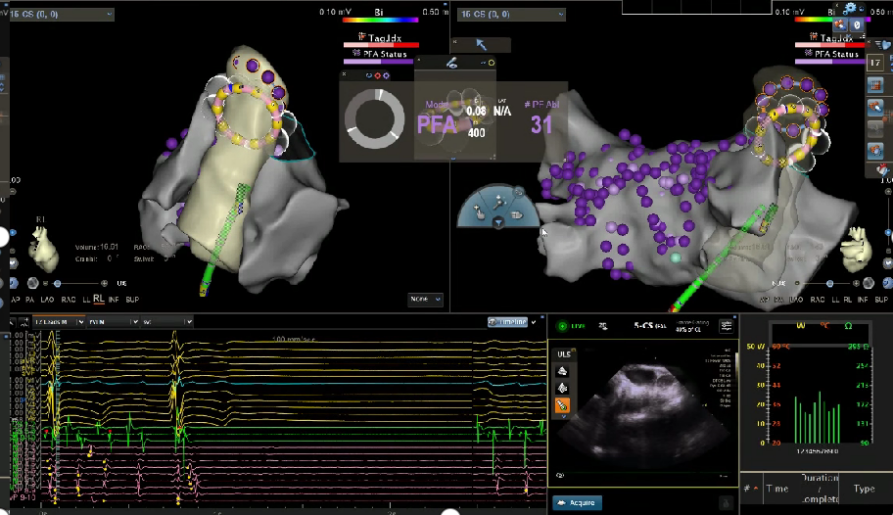Click the gray sphere render icon left map
893x515 pixels.
pyautogui.click(x=32, y=283)
